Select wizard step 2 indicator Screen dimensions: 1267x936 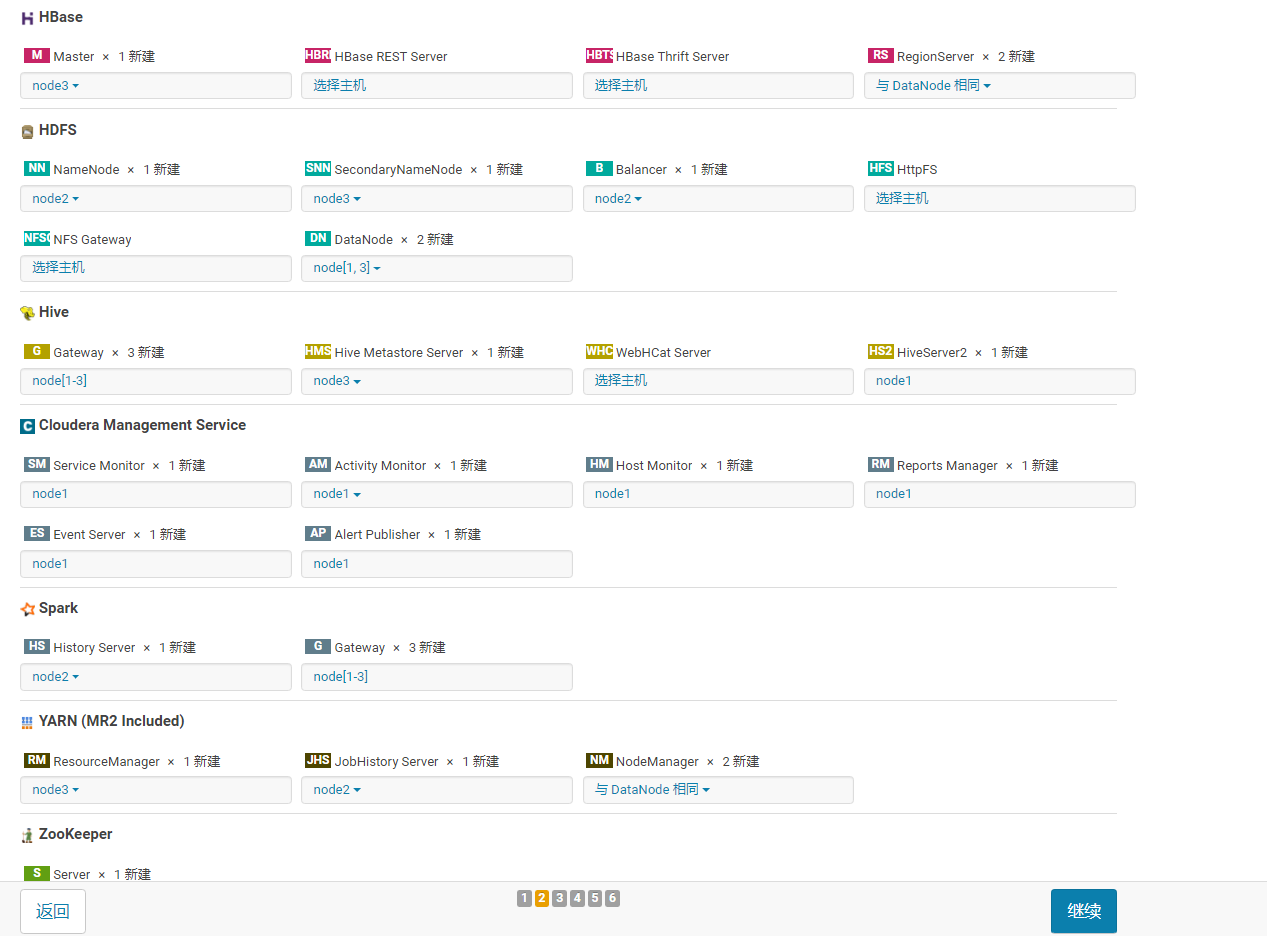pos(542,898)
